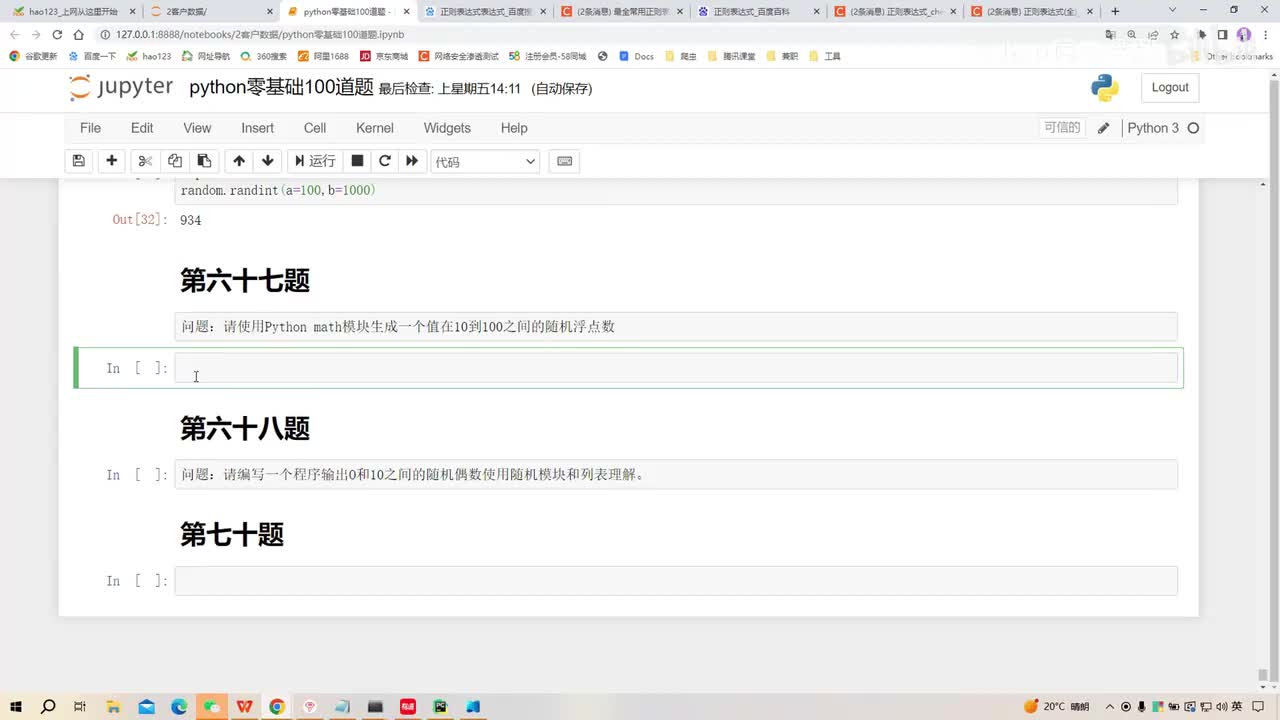Open the Widgets menu
This screenshot has height=720, width=1280.
coord(447,128)
